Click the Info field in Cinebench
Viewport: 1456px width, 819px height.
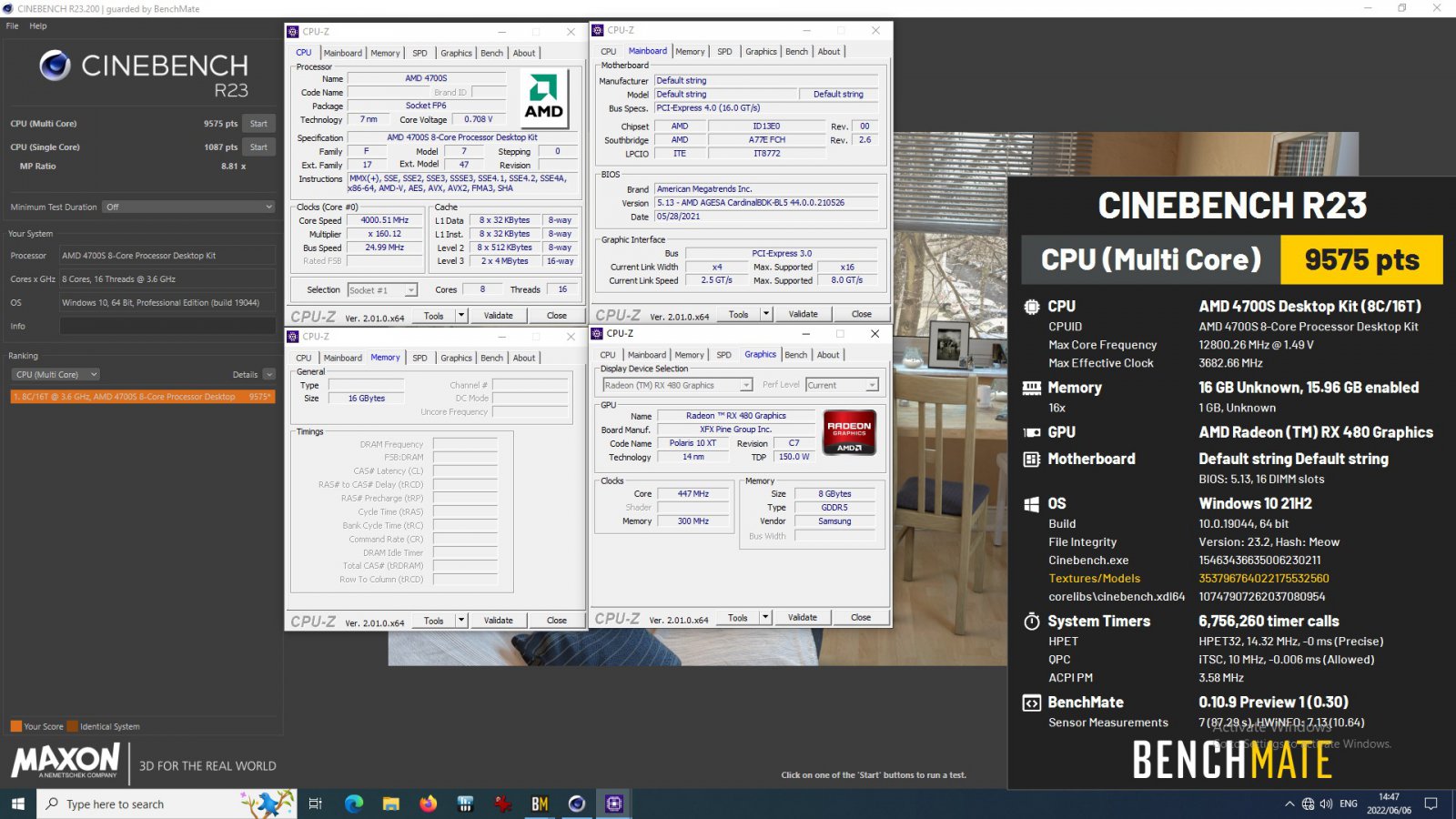tap(167, 326)
